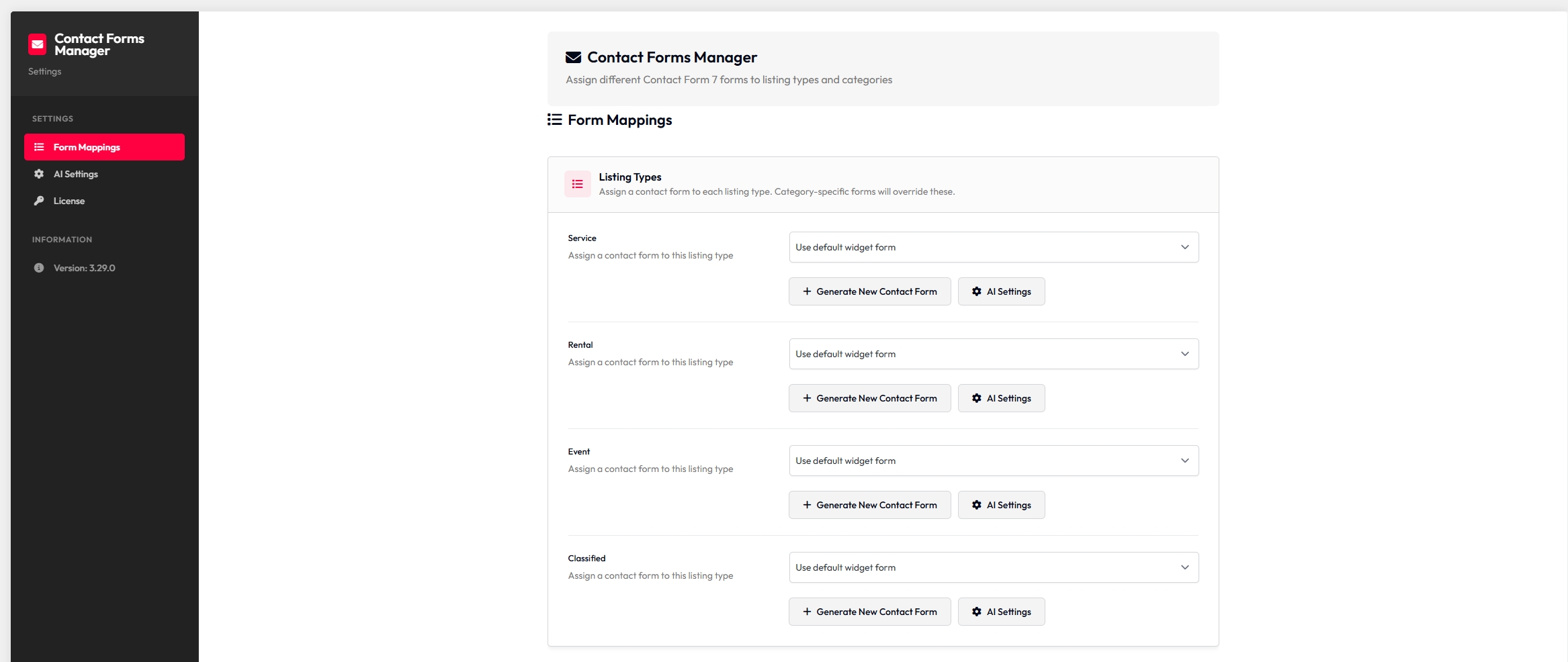Generate New Contact Form for Event
The image size is (1568, 662).
click(x=869, y=505)
